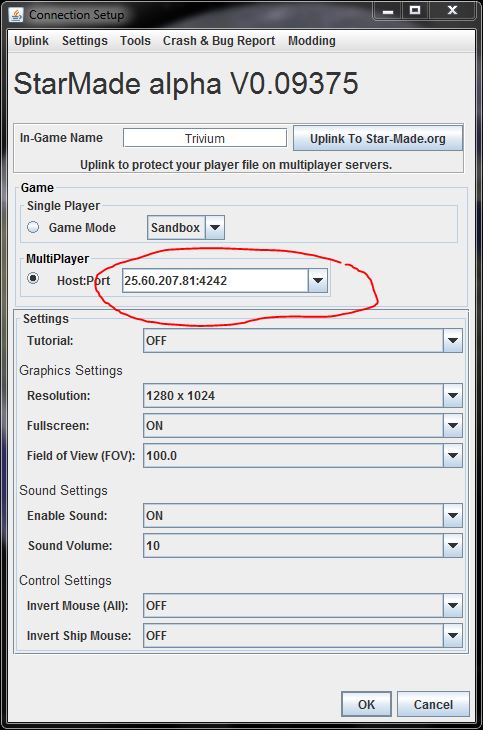Open the Enable Sound dropdown
This screenshot has width=483, height=730.
tap(303, 516)
